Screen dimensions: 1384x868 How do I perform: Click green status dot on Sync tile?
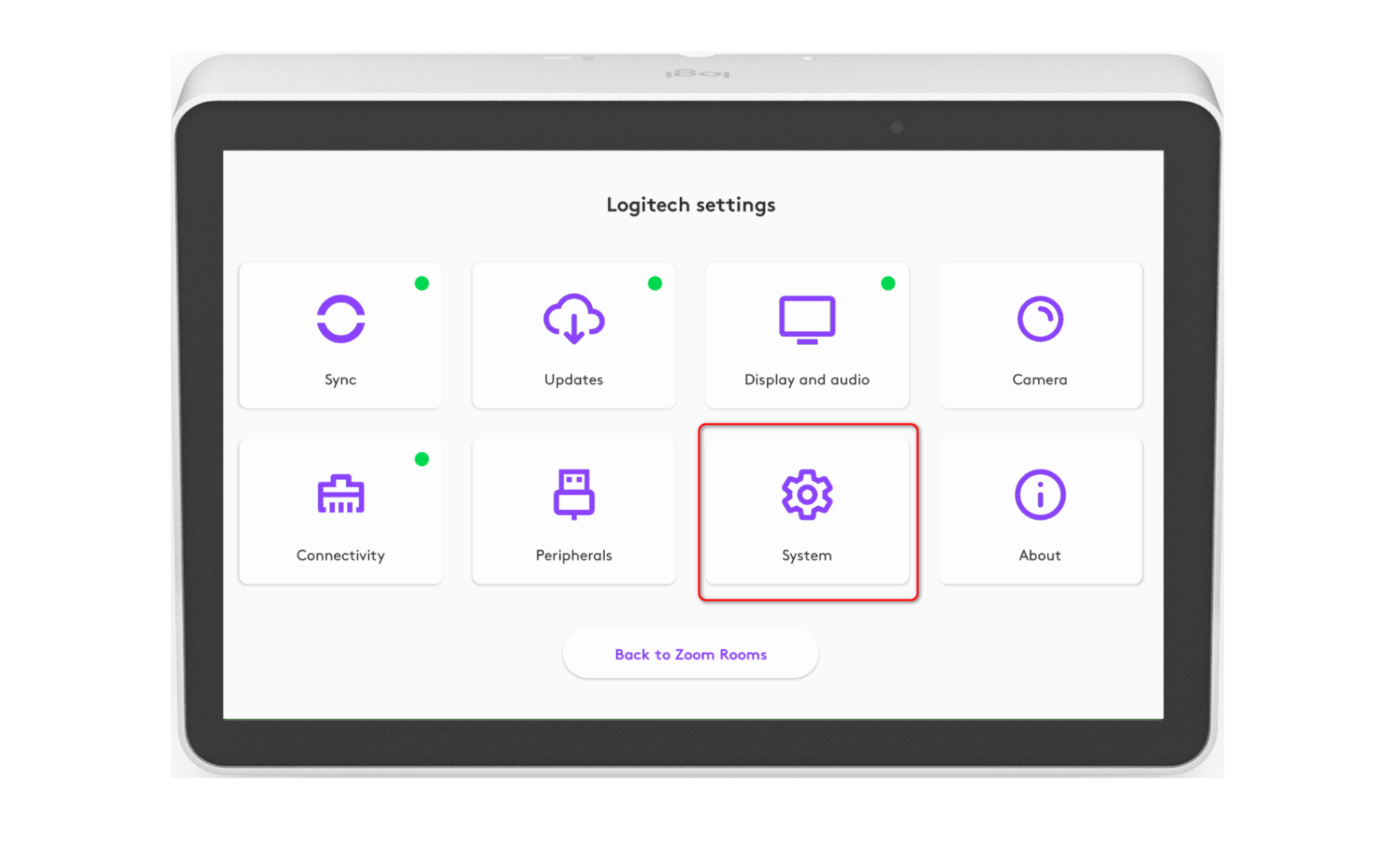pos(422,283)
